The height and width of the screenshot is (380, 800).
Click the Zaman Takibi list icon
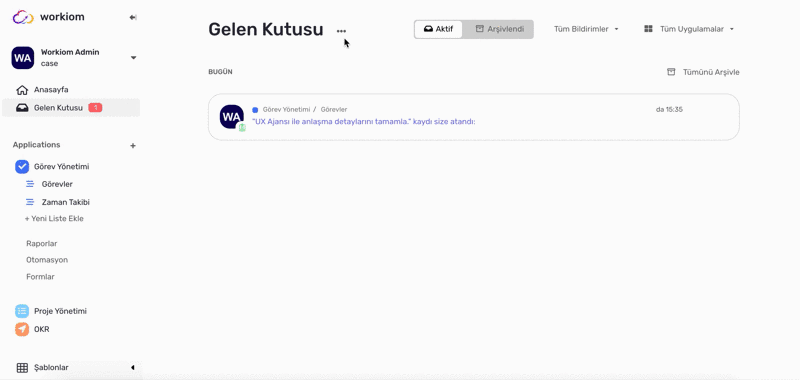[30, 202]
